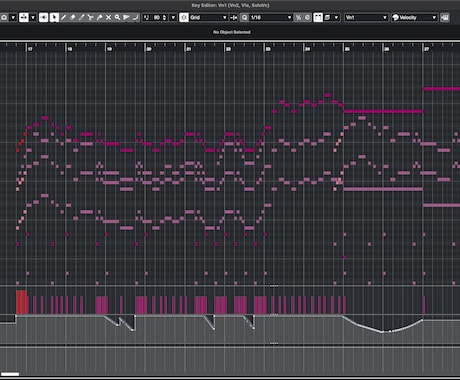Screen dimensions: 460x380
Task: Select the Draw pencil tool
Action: (63, 17)
